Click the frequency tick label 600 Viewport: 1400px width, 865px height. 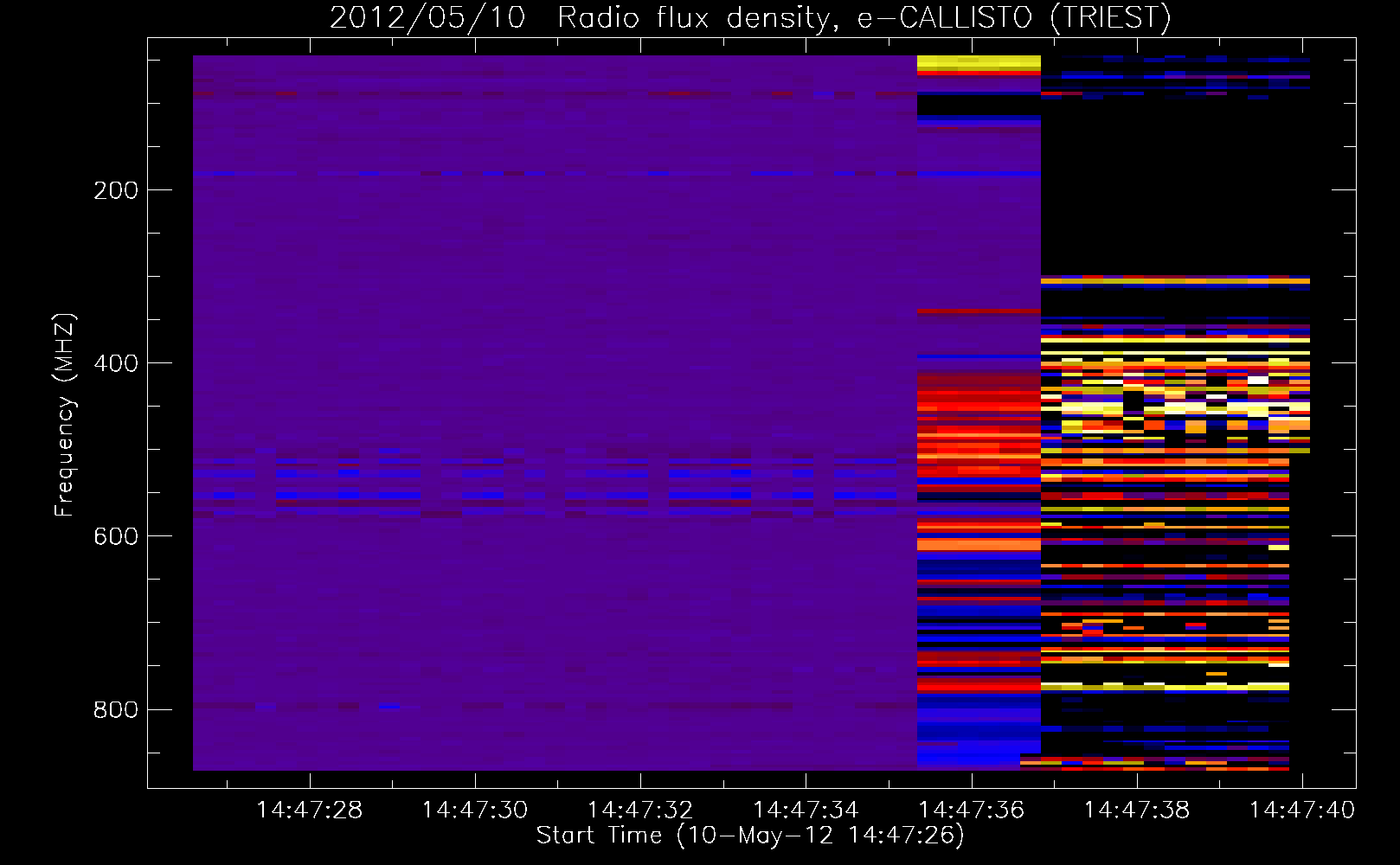pyautogui.click(x=116, y=536)
